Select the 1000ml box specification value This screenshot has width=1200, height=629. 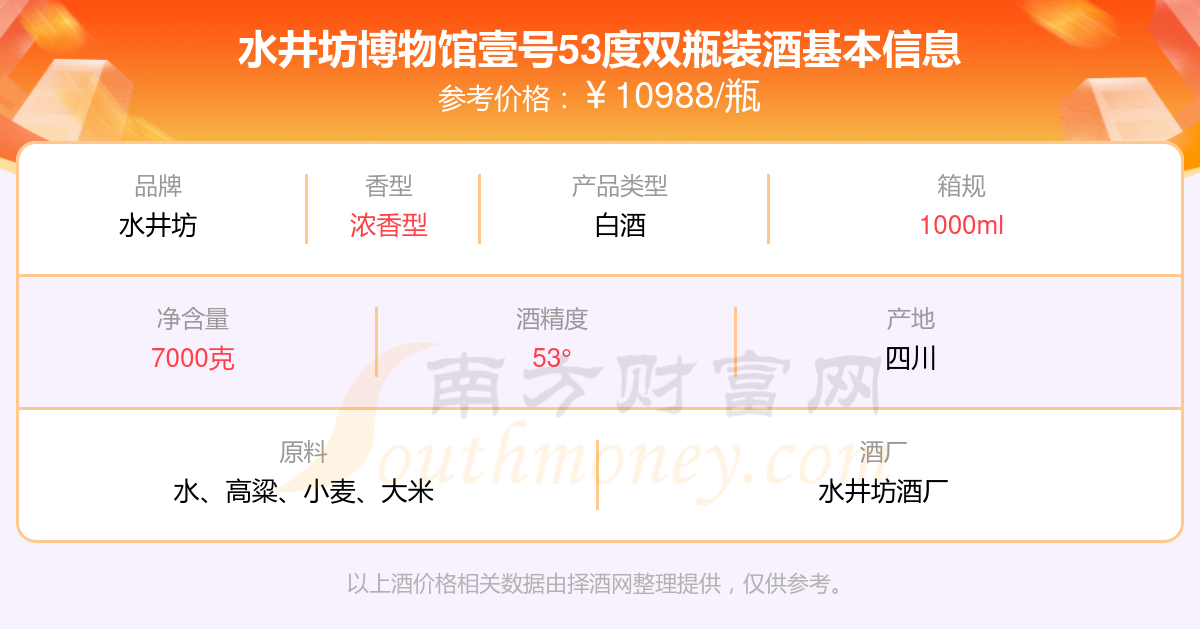(962, 226)
